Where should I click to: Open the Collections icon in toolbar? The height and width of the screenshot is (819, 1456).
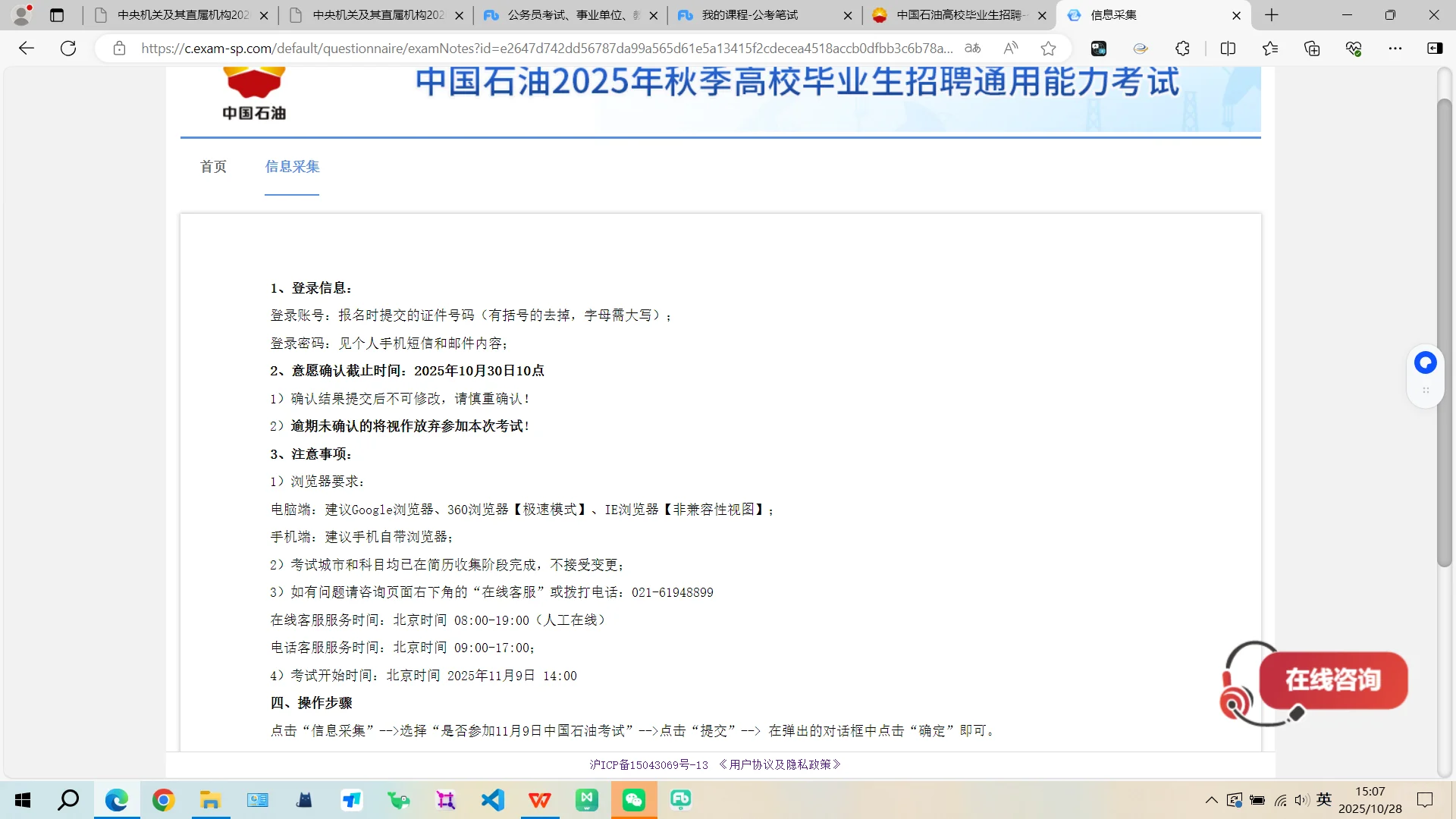coord(1312,48)
